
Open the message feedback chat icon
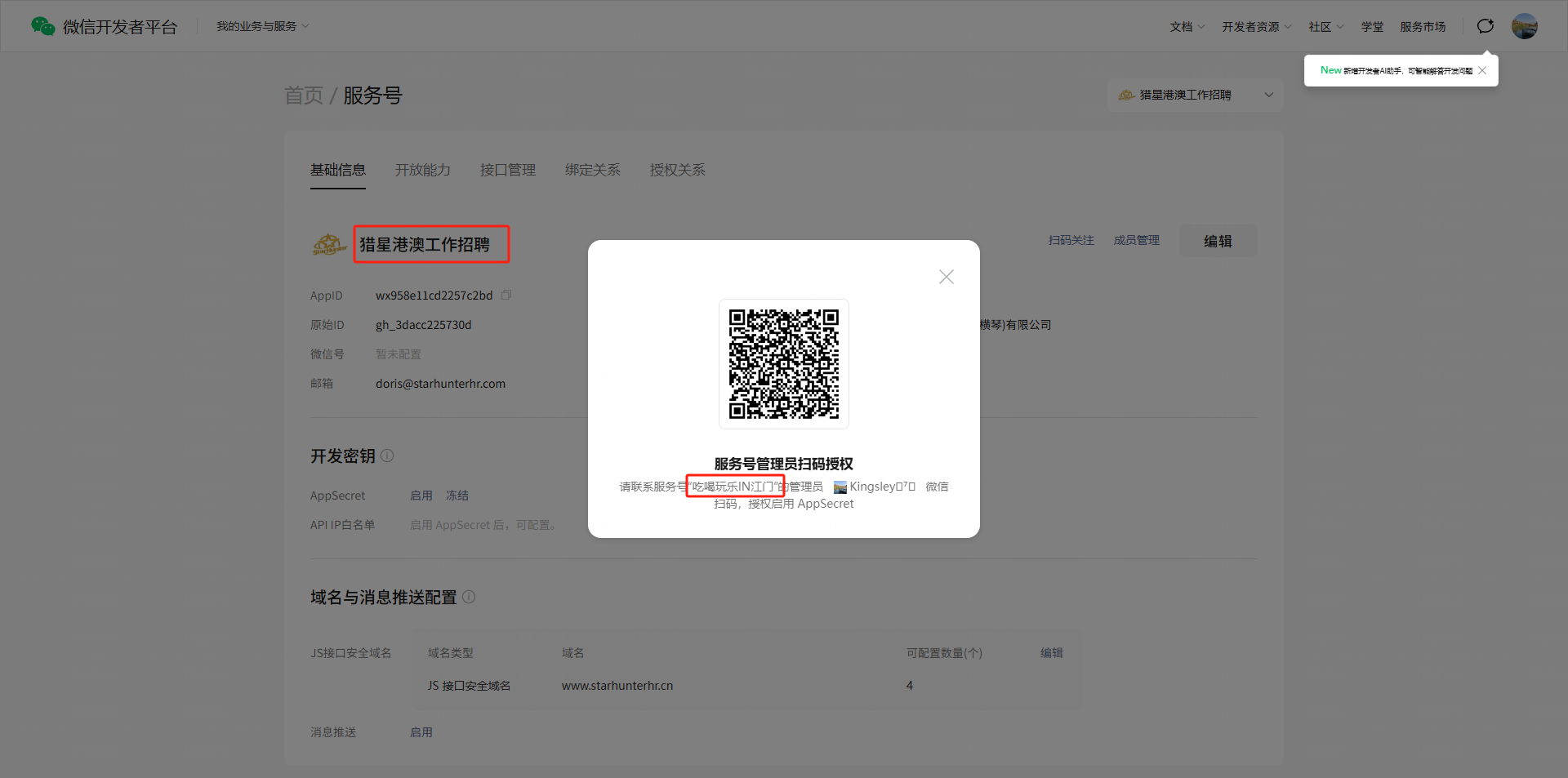point(1486,26)
